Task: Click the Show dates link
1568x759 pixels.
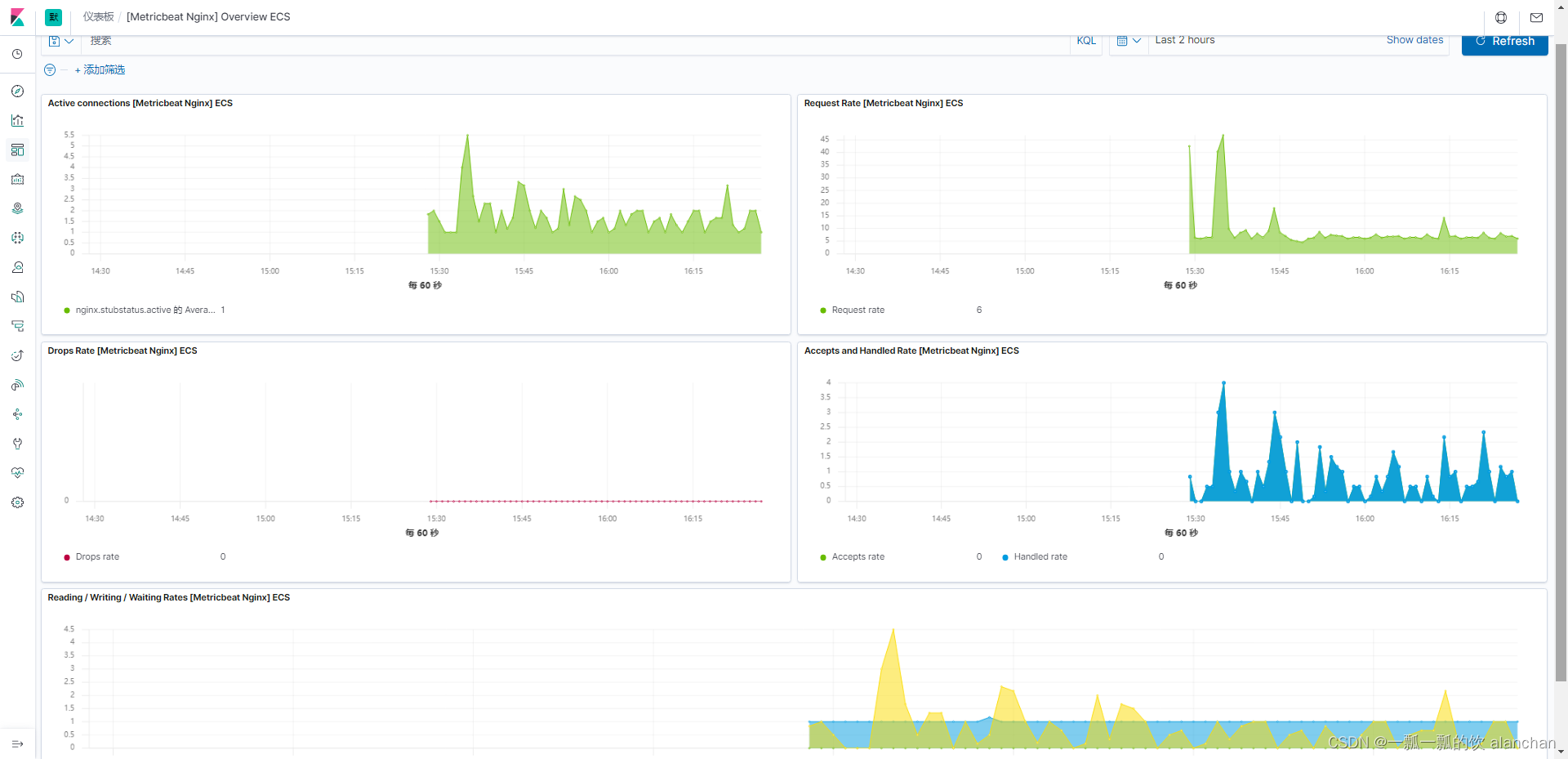Action: coord(1414,40)
